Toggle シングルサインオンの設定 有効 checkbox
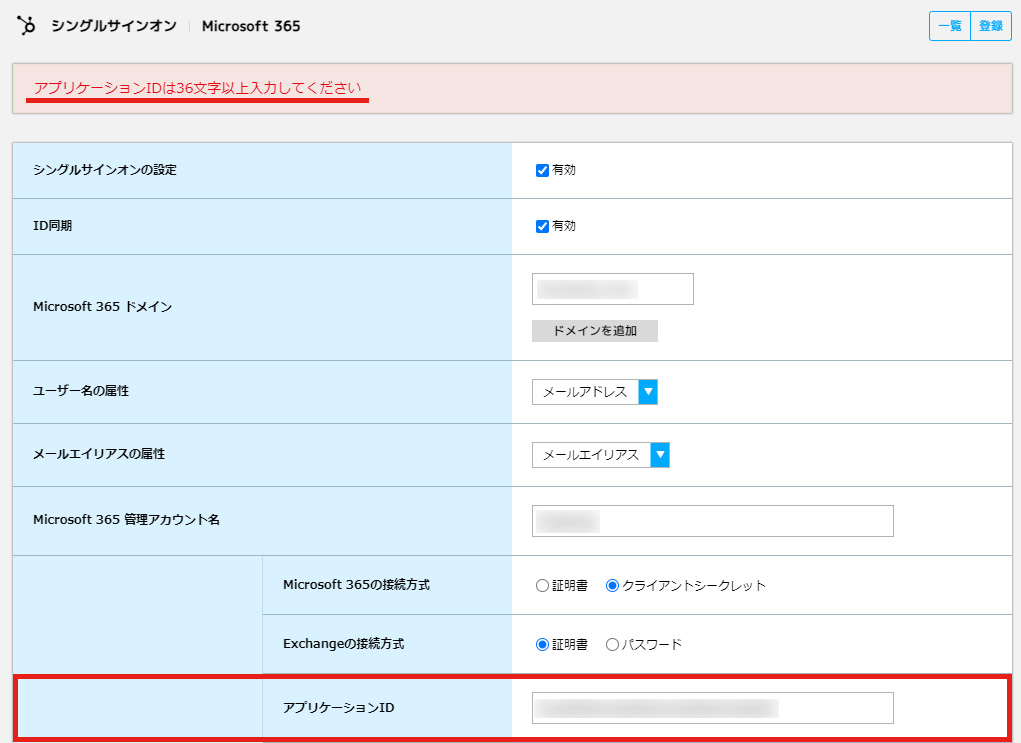Screen dimensions: 1021x743 pos(542,171)
